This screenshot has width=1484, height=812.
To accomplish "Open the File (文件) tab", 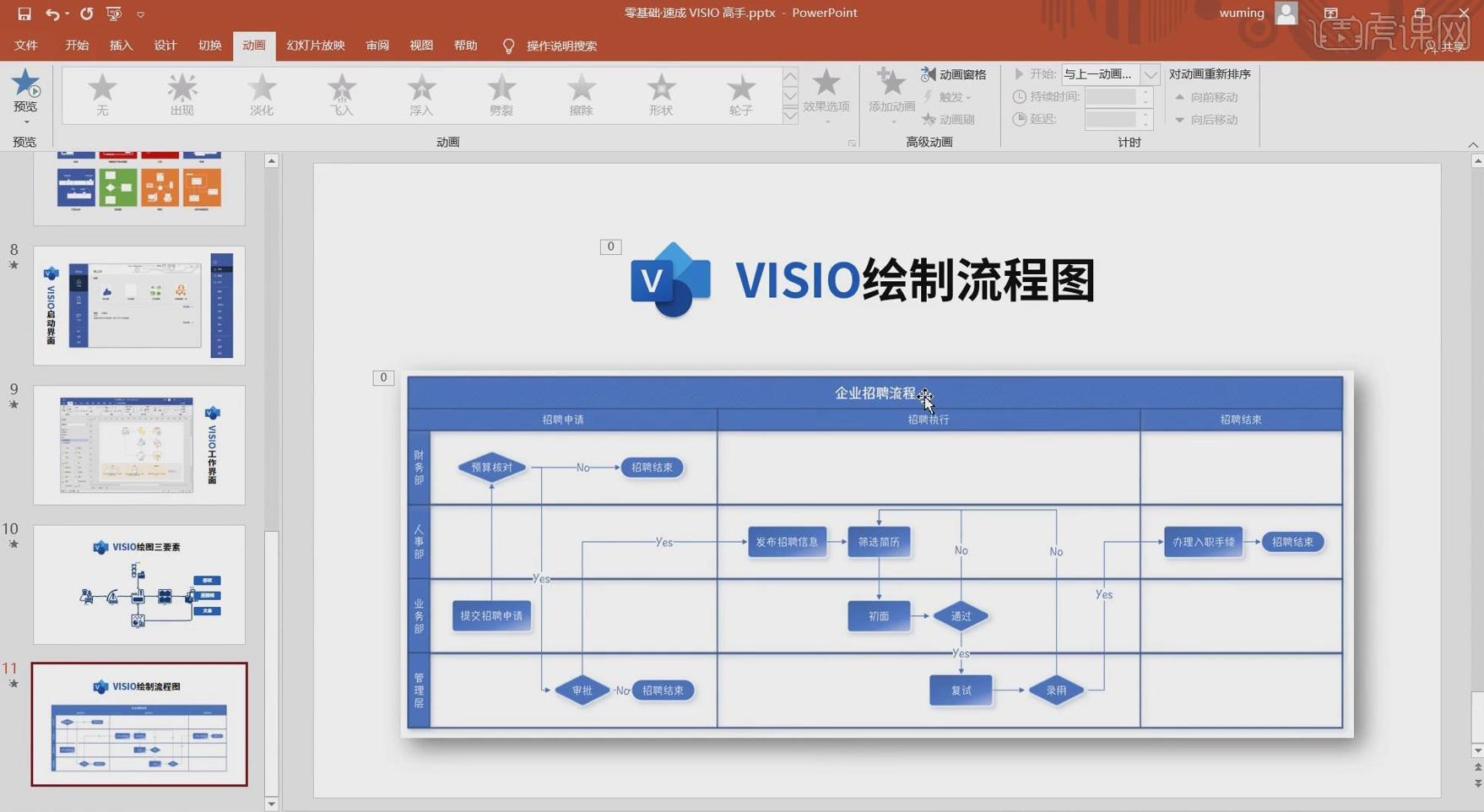I will [26, 46].
